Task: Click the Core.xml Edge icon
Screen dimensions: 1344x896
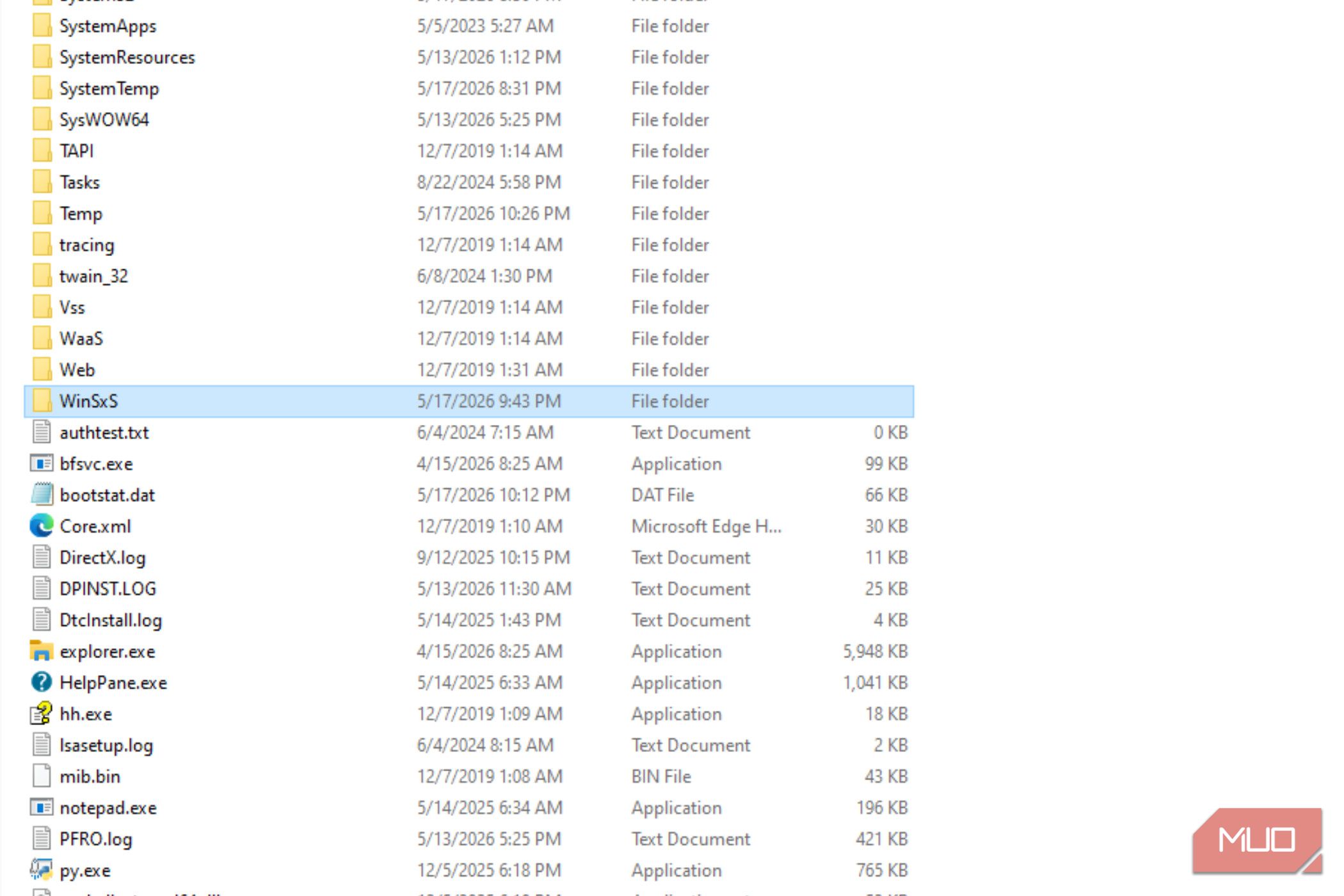Action: coord(42,526)
